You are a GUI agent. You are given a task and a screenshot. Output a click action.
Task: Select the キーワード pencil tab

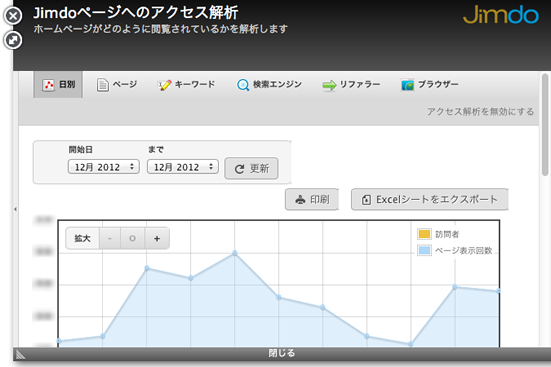tap(186, 85)
